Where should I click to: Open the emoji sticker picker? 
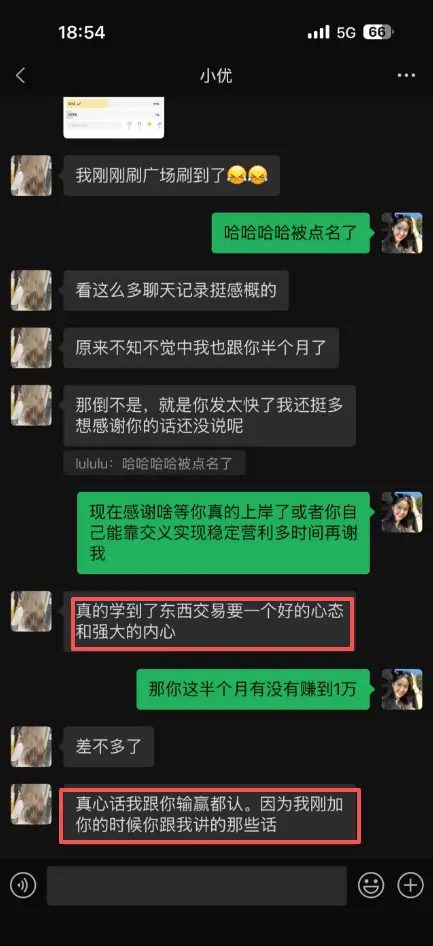[371, 885]
